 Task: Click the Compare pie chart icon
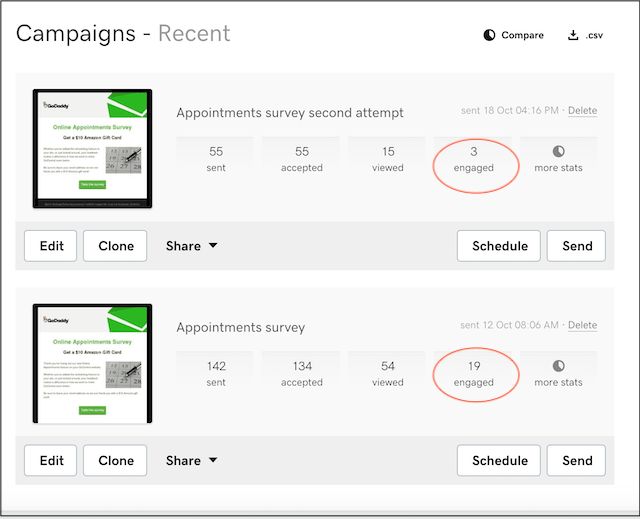click(489, 35)
